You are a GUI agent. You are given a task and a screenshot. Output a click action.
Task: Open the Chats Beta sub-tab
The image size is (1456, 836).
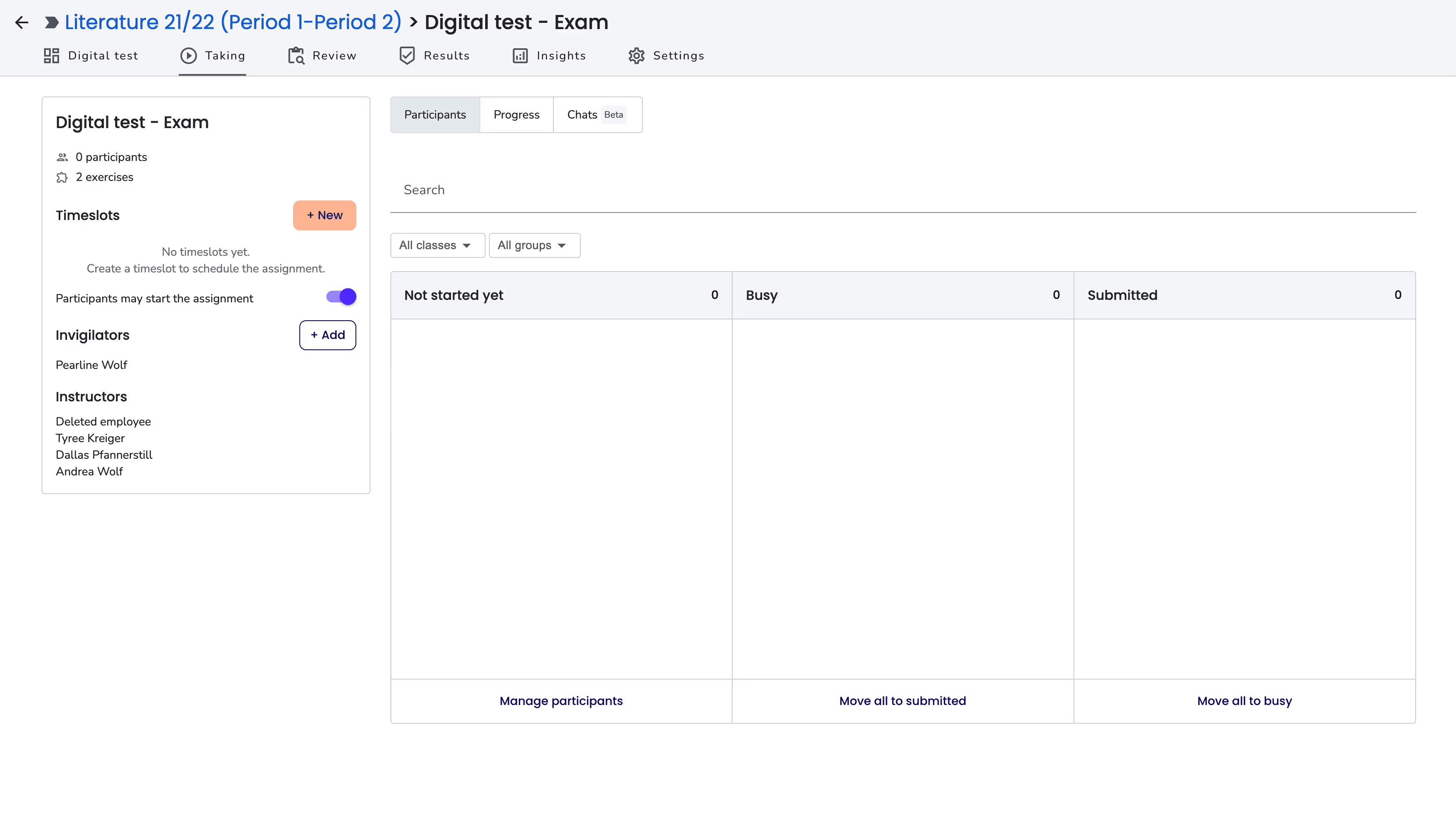pyautogui.click(x=597, y=115)
